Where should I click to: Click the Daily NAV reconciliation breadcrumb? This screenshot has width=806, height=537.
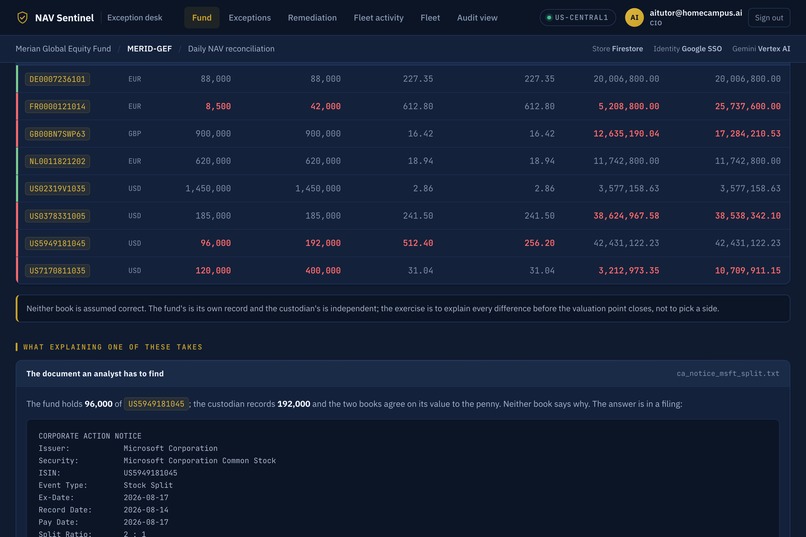231,49
